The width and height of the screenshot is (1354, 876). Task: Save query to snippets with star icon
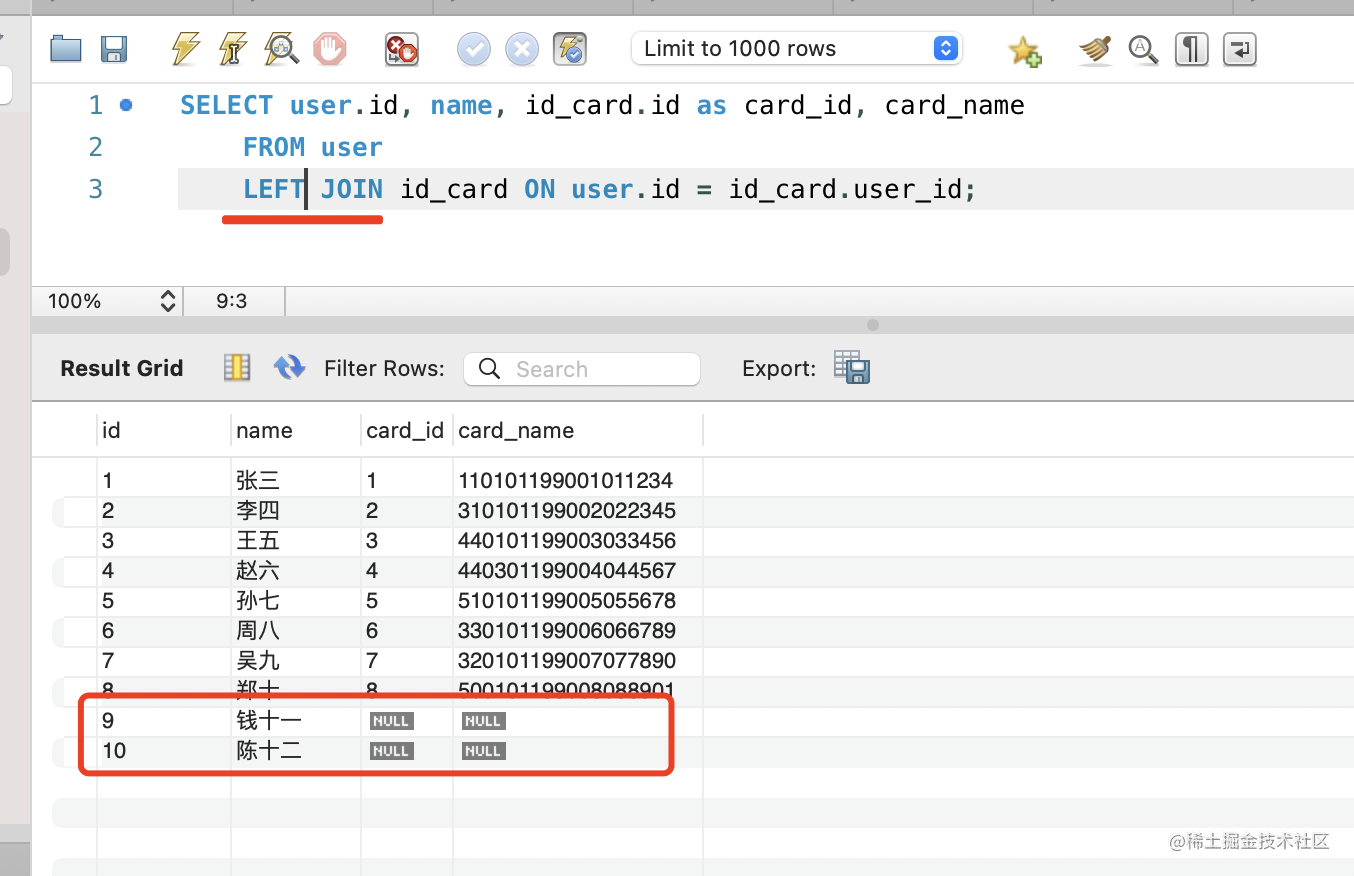click(1025, 50)
